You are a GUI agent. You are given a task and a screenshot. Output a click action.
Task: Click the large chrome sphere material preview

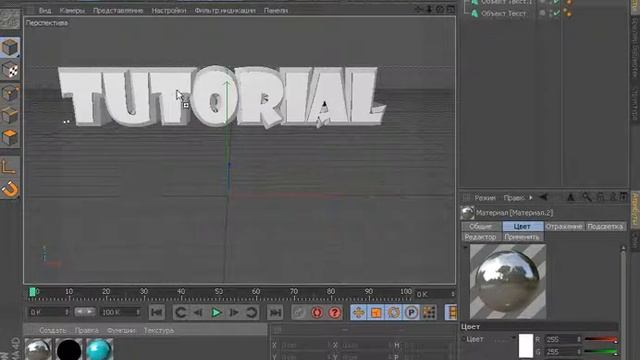(x=508, y=282)
